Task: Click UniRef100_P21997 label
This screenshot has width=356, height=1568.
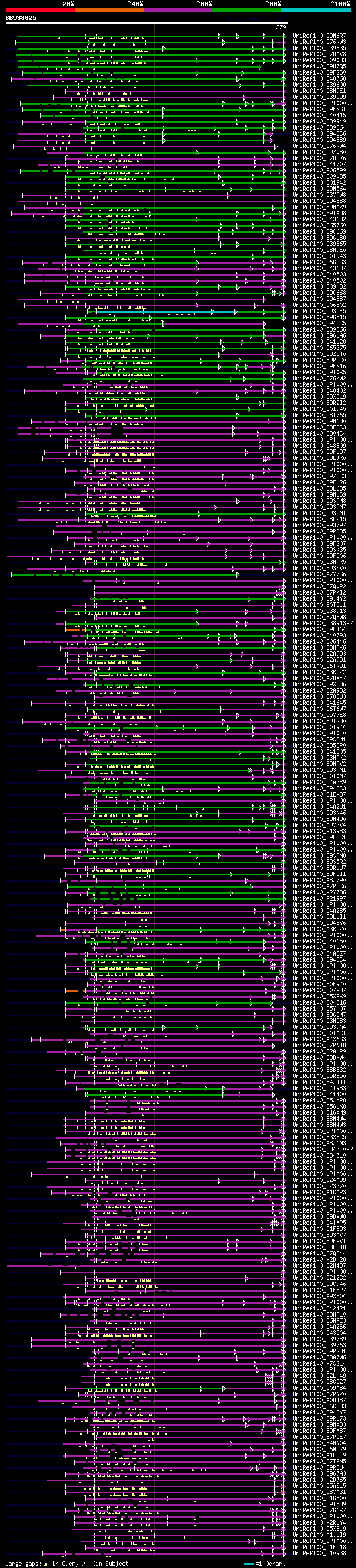Action: click(x=319, y=898)
